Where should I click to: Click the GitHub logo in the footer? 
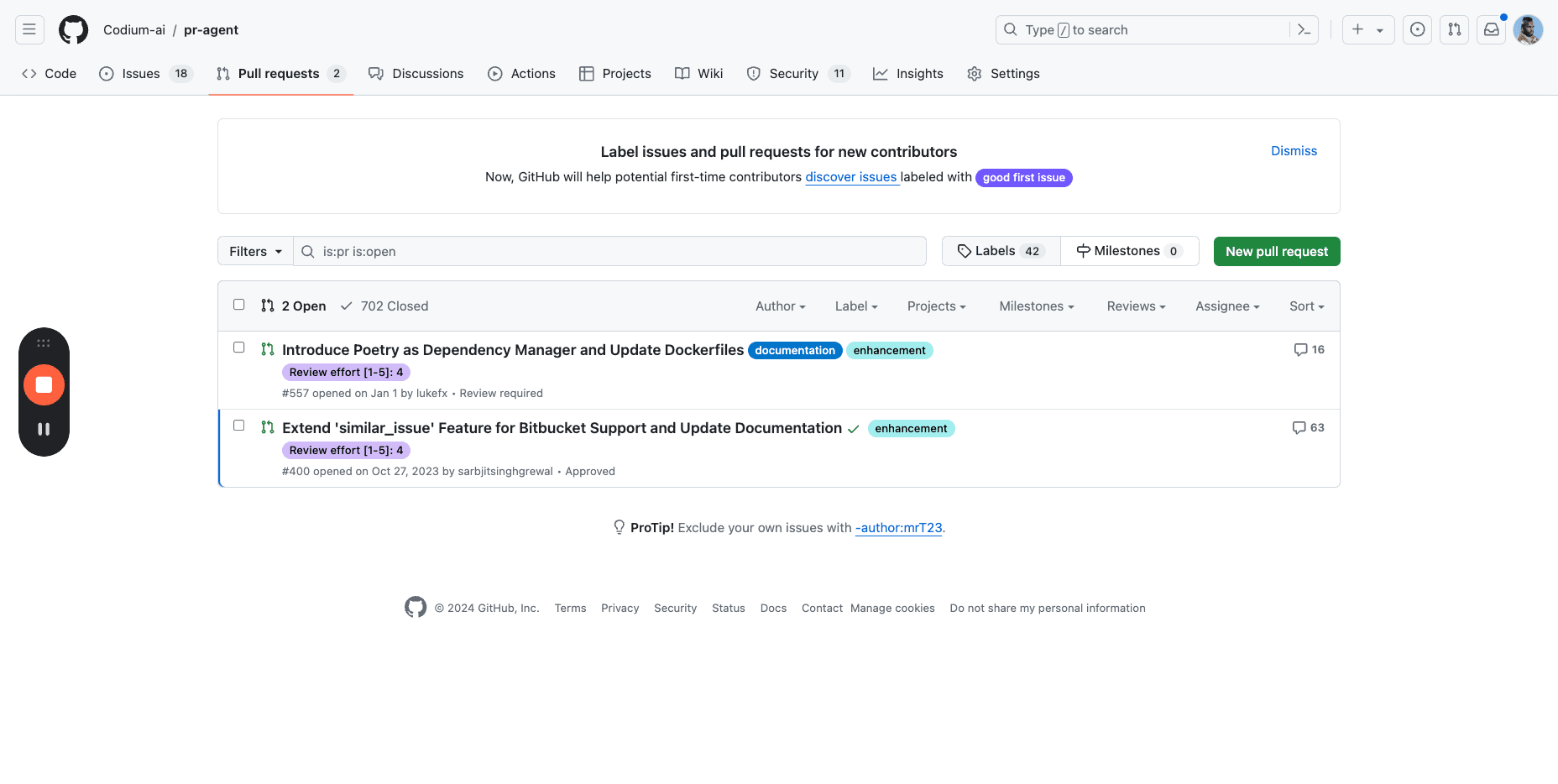click(416, 607)
